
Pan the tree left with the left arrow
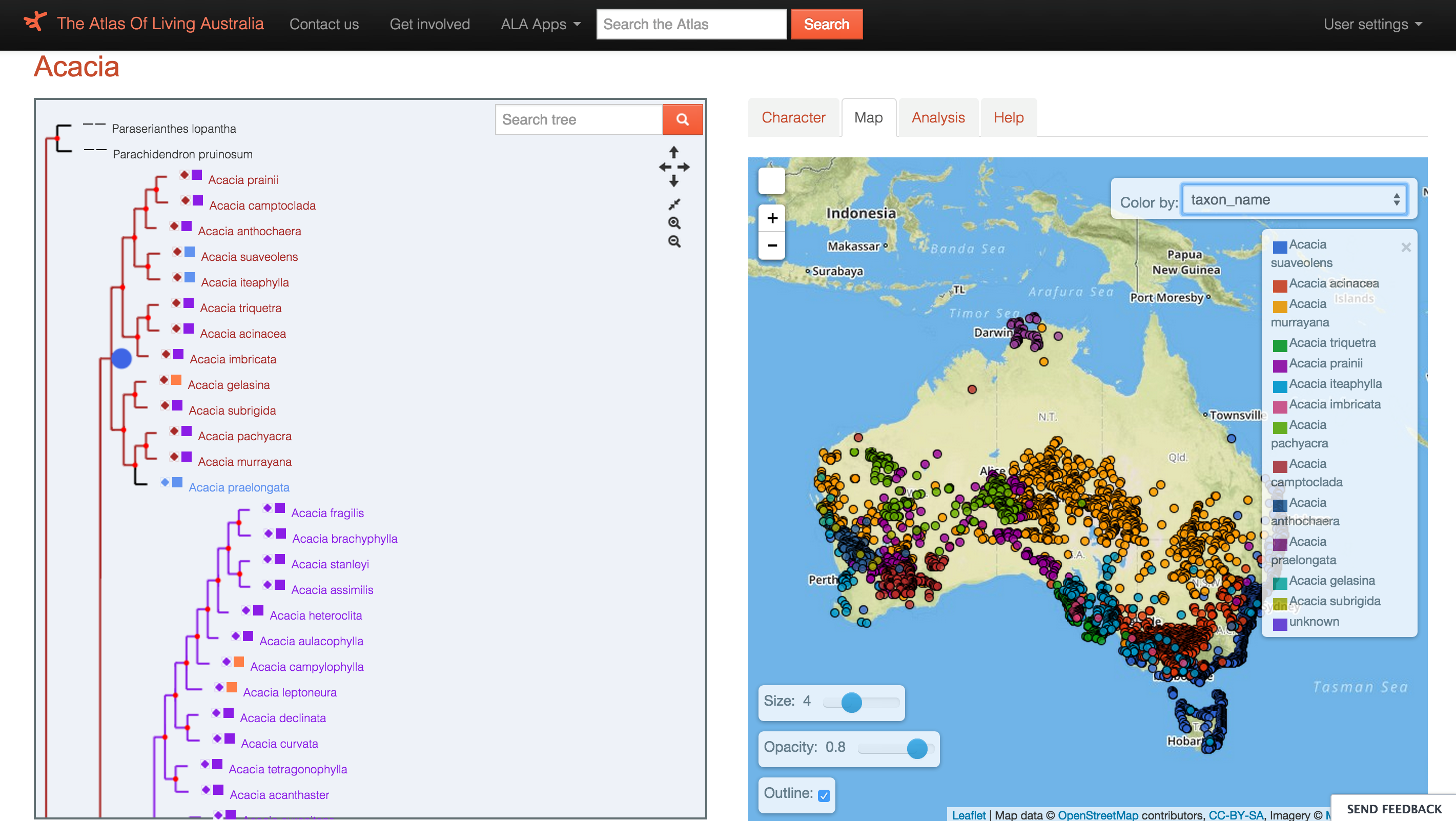point(665,167)
